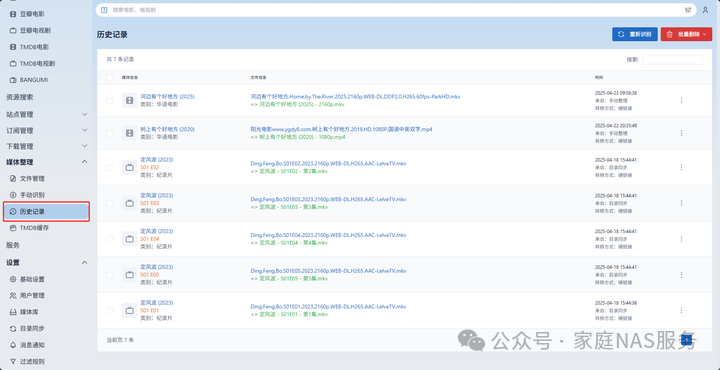
Task: Click the 文件管理 icon
Action: pos(13,178)
